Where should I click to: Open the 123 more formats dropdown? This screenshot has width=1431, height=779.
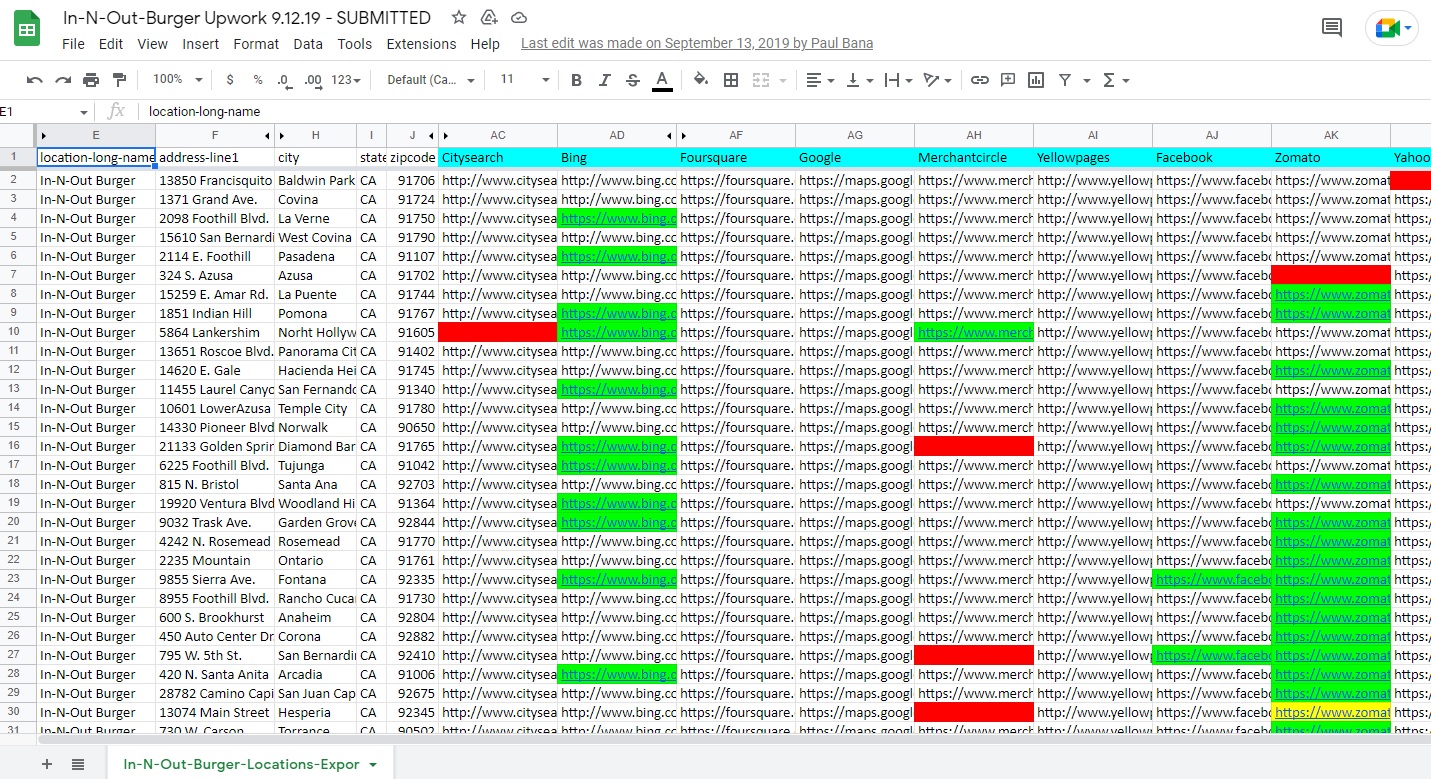345,80
